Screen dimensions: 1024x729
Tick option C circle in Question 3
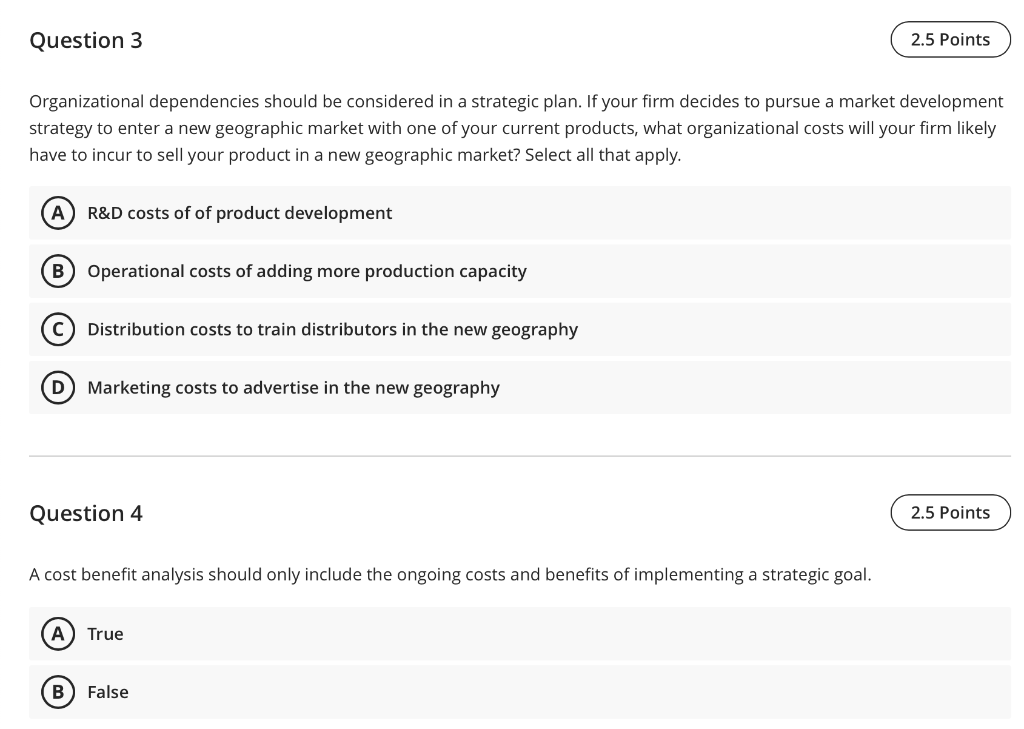(x=57, y=329)
